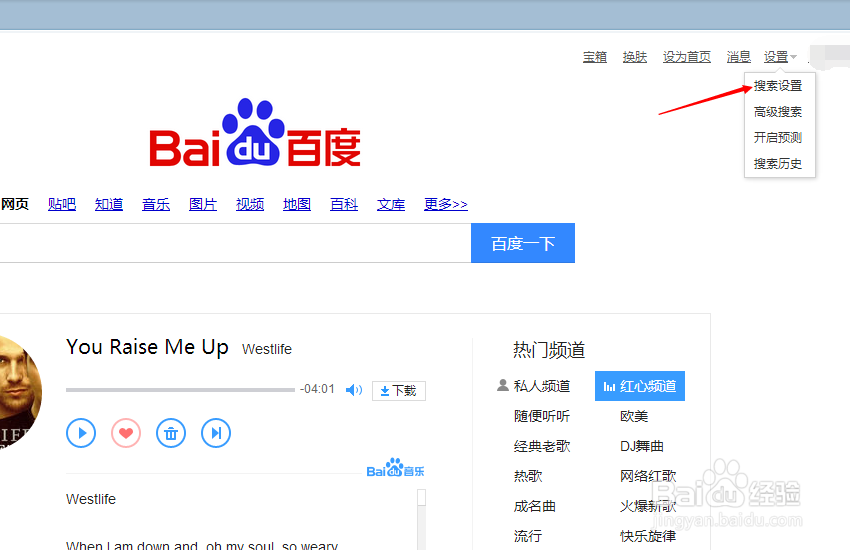Select the 私人频道 channel
850x550 pixels.
click(x=534, y=386)
